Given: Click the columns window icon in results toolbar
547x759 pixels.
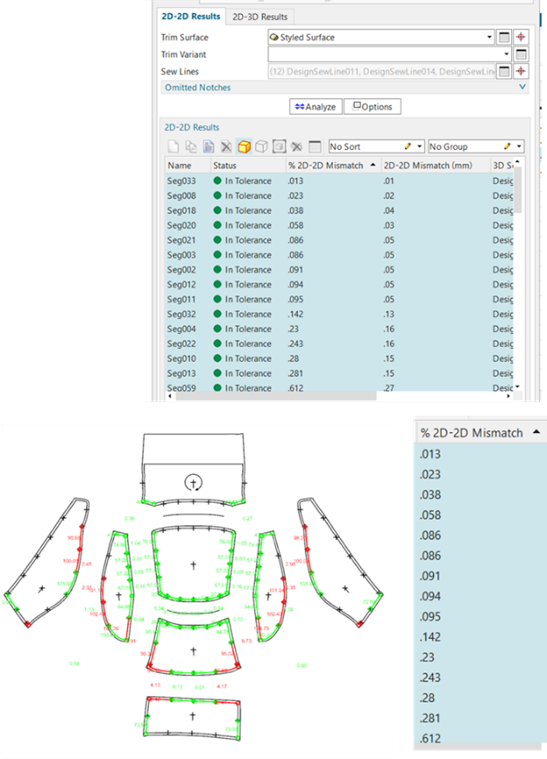Looking at the screenshot, I should (315, 146).
